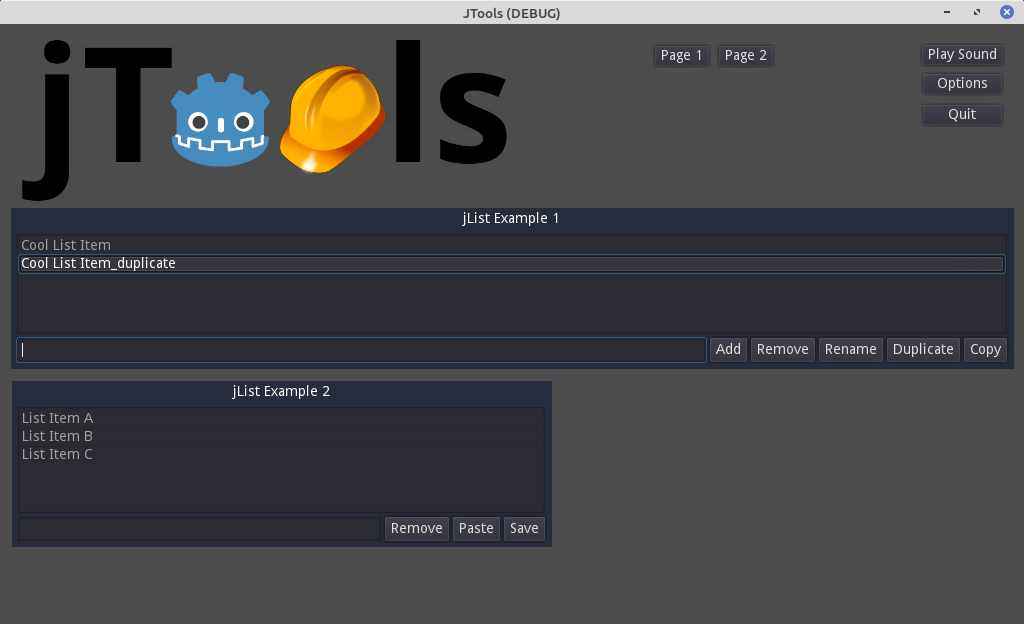
Task: Remove item from jList Example 2
Action: [417, 529]
